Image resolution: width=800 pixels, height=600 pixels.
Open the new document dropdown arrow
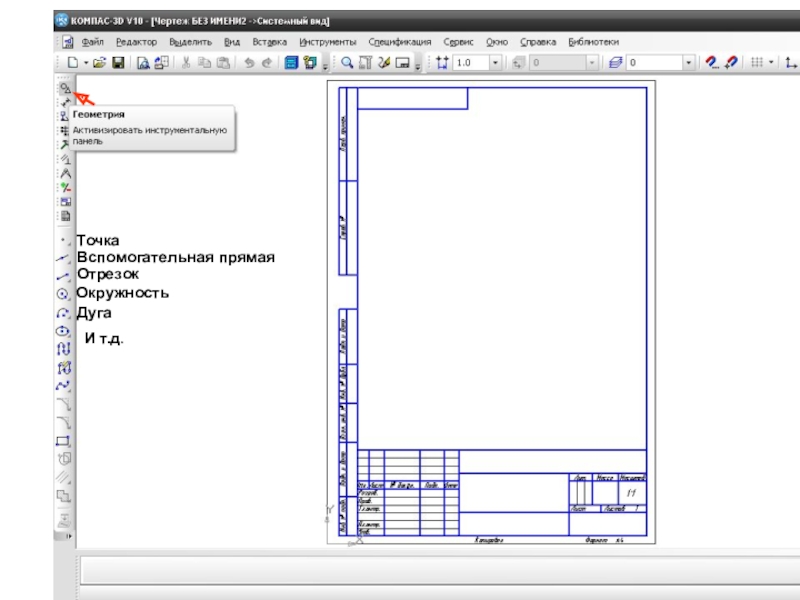86,63
